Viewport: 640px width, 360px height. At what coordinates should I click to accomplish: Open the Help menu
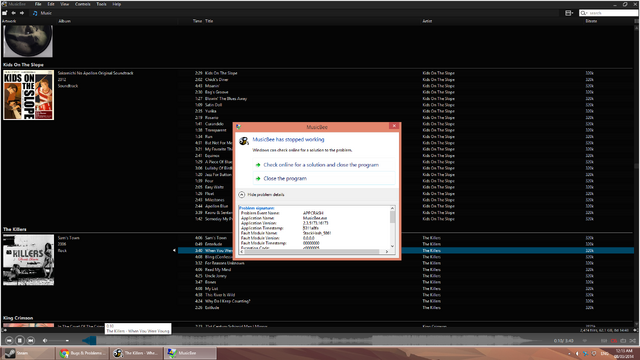(x=116, y=4)
